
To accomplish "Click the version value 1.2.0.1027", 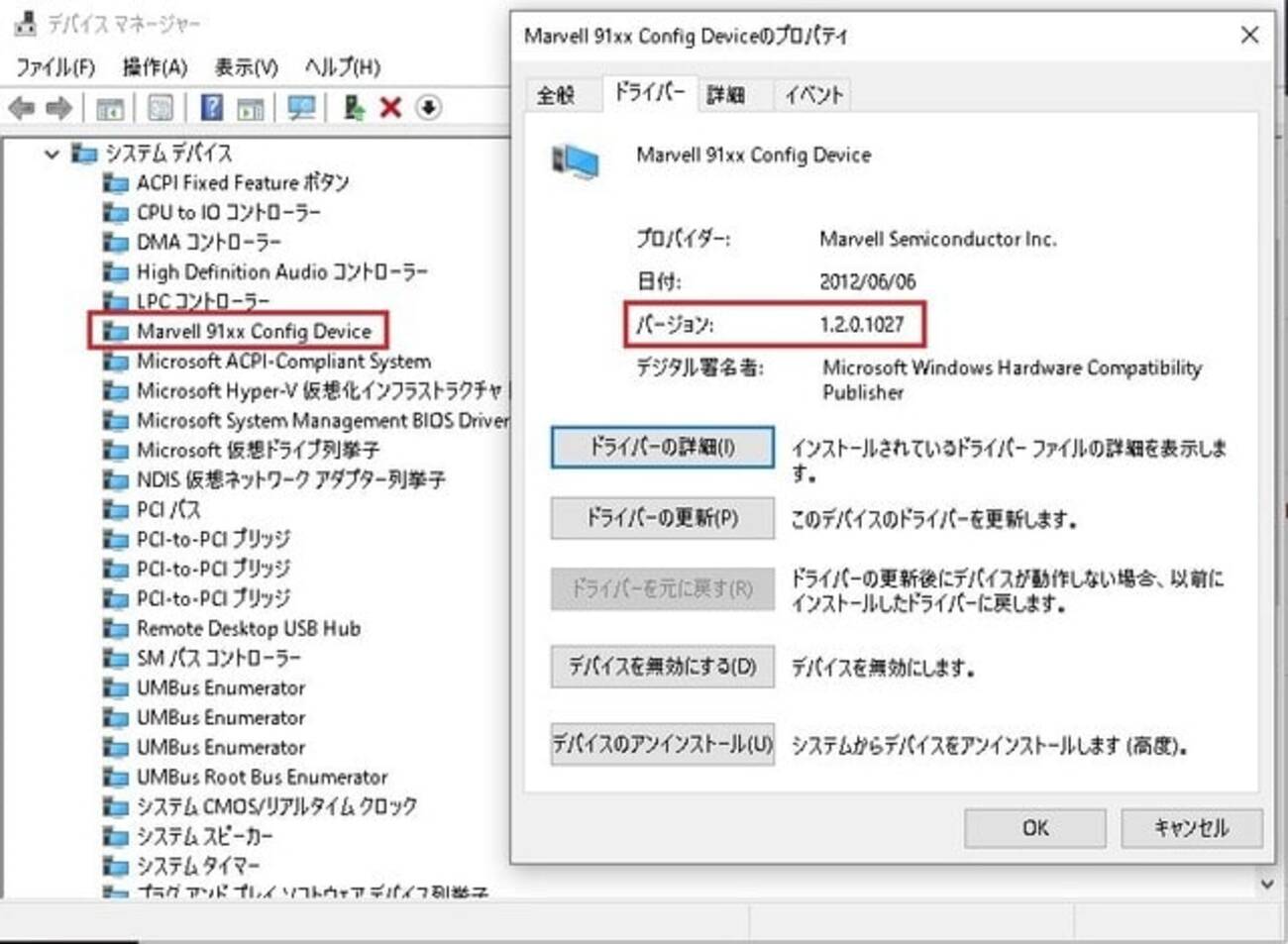I will pyautogui.click(x=862, y=324).
